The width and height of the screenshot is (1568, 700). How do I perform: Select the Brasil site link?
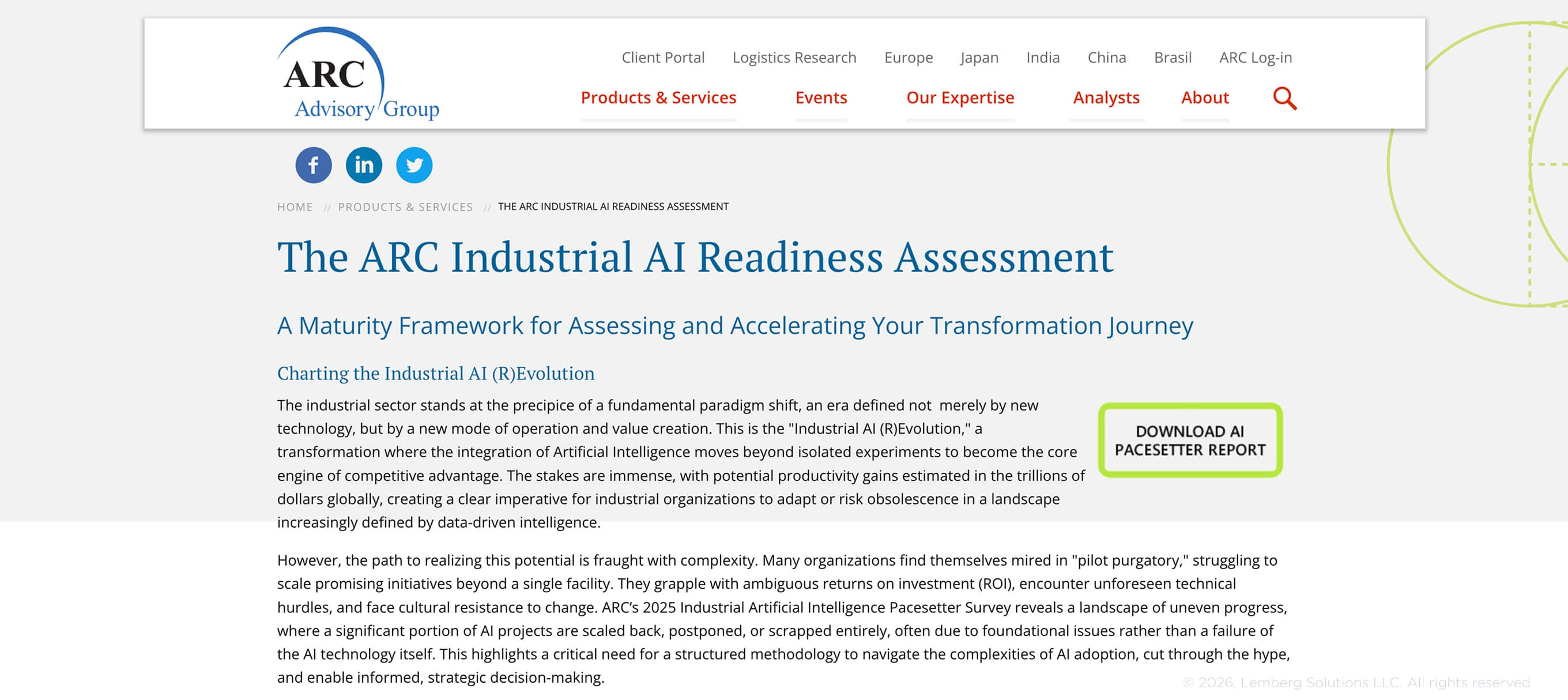pyautogui.click(x=1173, y=57)
